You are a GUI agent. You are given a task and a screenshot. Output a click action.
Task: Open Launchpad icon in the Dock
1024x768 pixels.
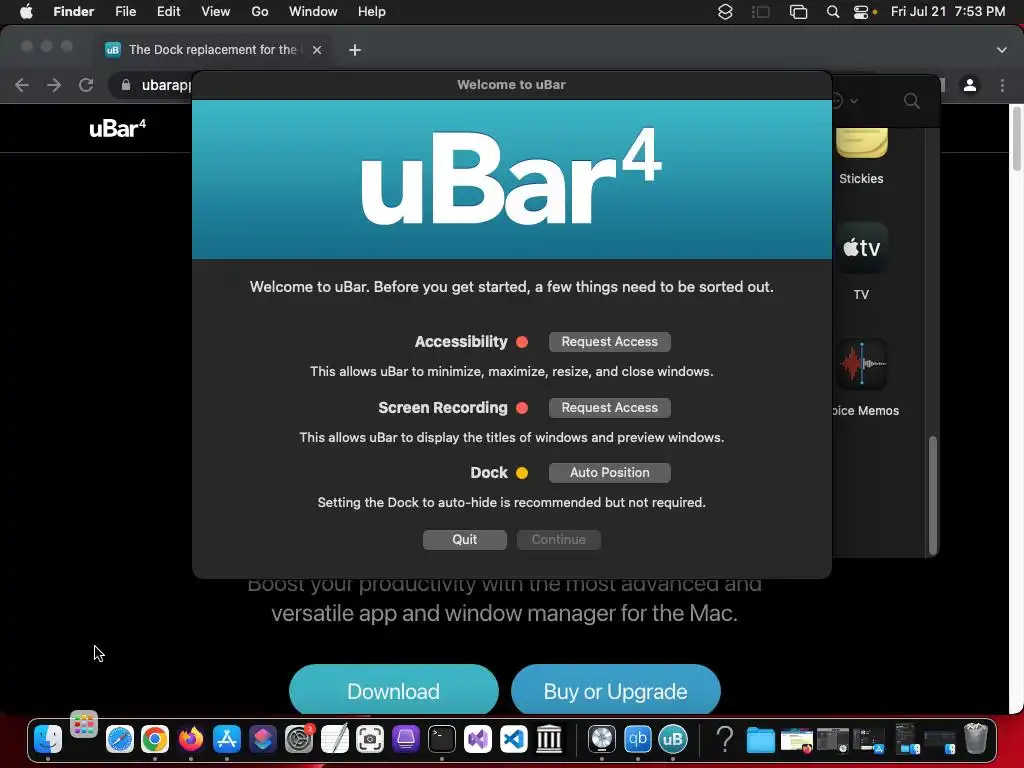84,725
